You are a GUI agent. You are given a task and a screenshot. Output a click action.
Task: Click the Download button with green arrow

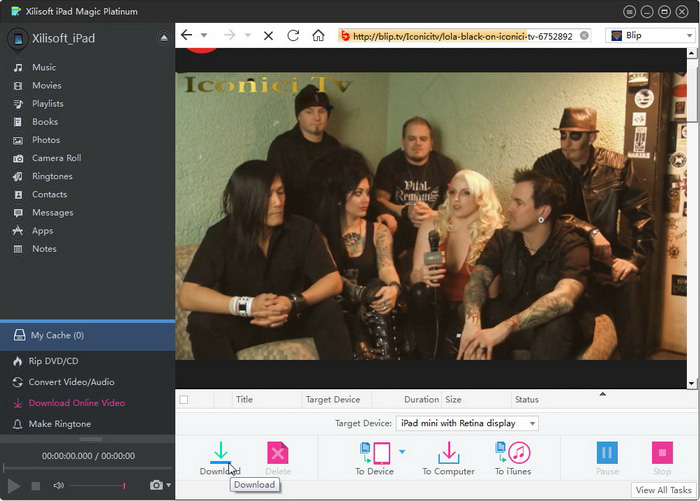220,456
